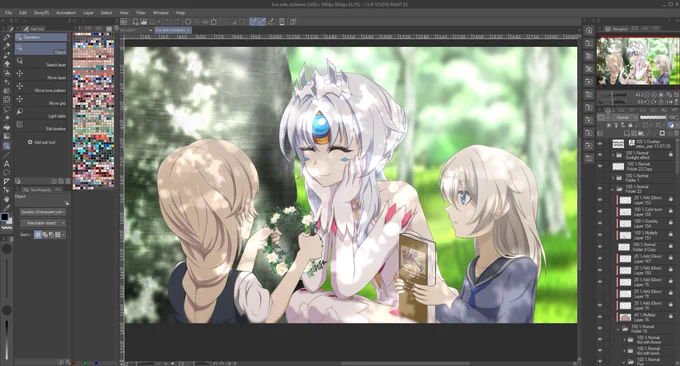Click the trash icon to delete layer
This screenshot has height=366, width=680.
(676, 133)
